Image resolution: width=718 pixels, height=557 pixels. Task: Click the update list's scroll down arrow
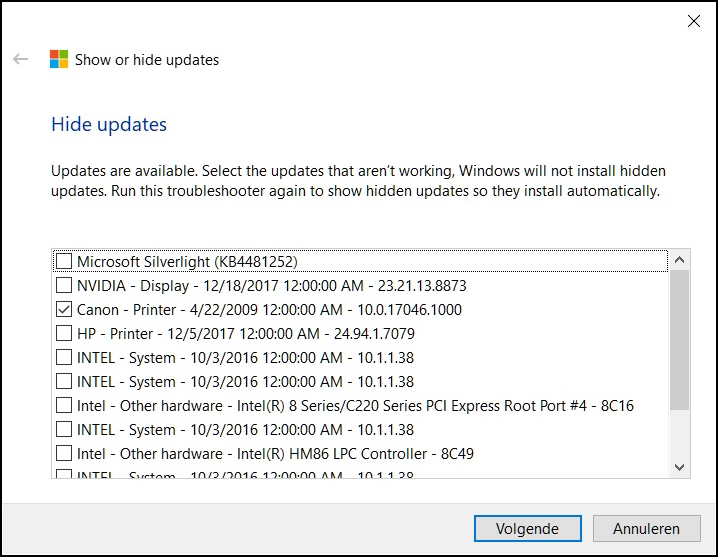click(x=680, y=467)
